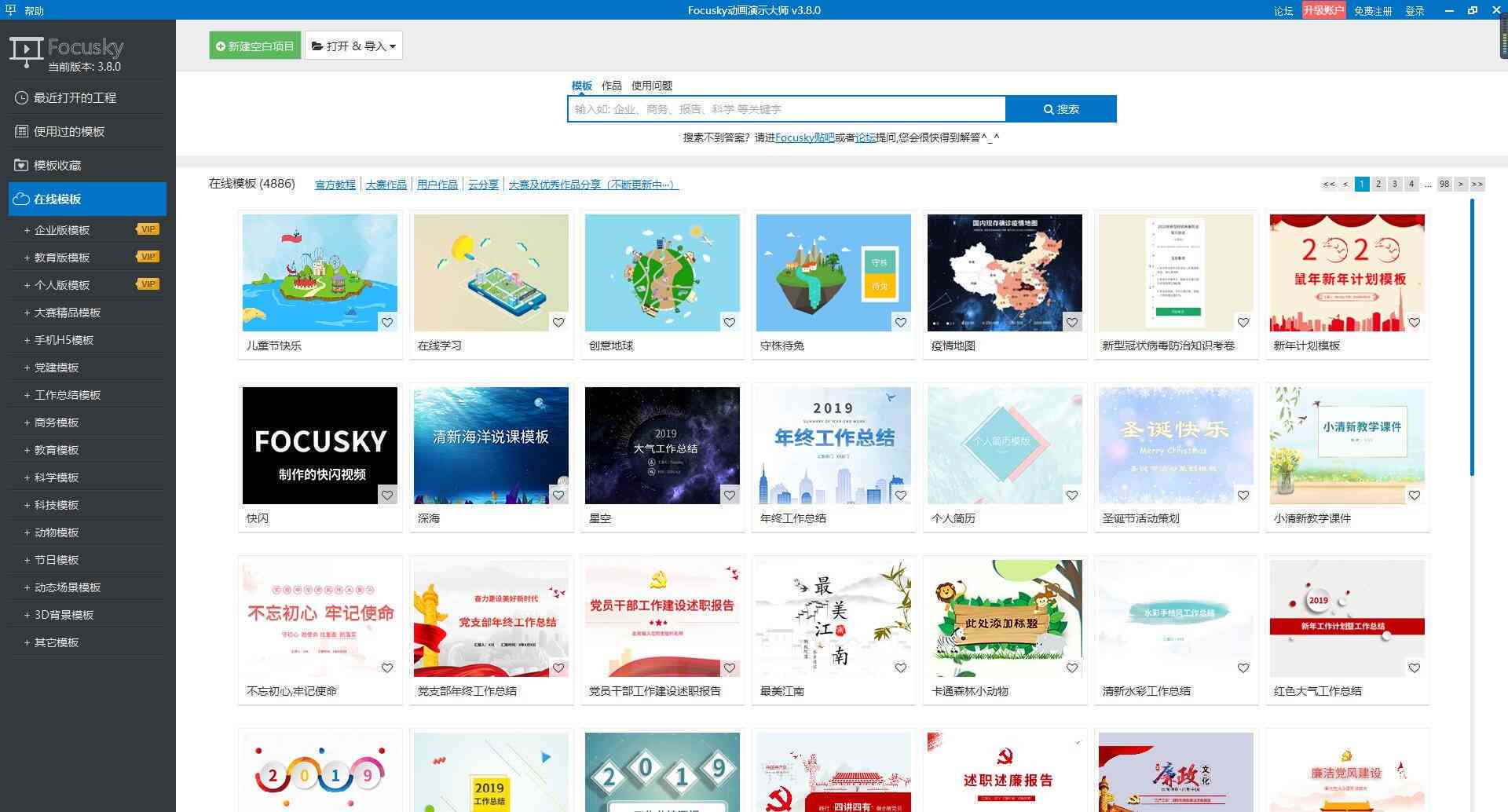The image size is (1508, 812).
Task: Favorite the 新年计划模板 heart icon
Action: (1415, 322)
